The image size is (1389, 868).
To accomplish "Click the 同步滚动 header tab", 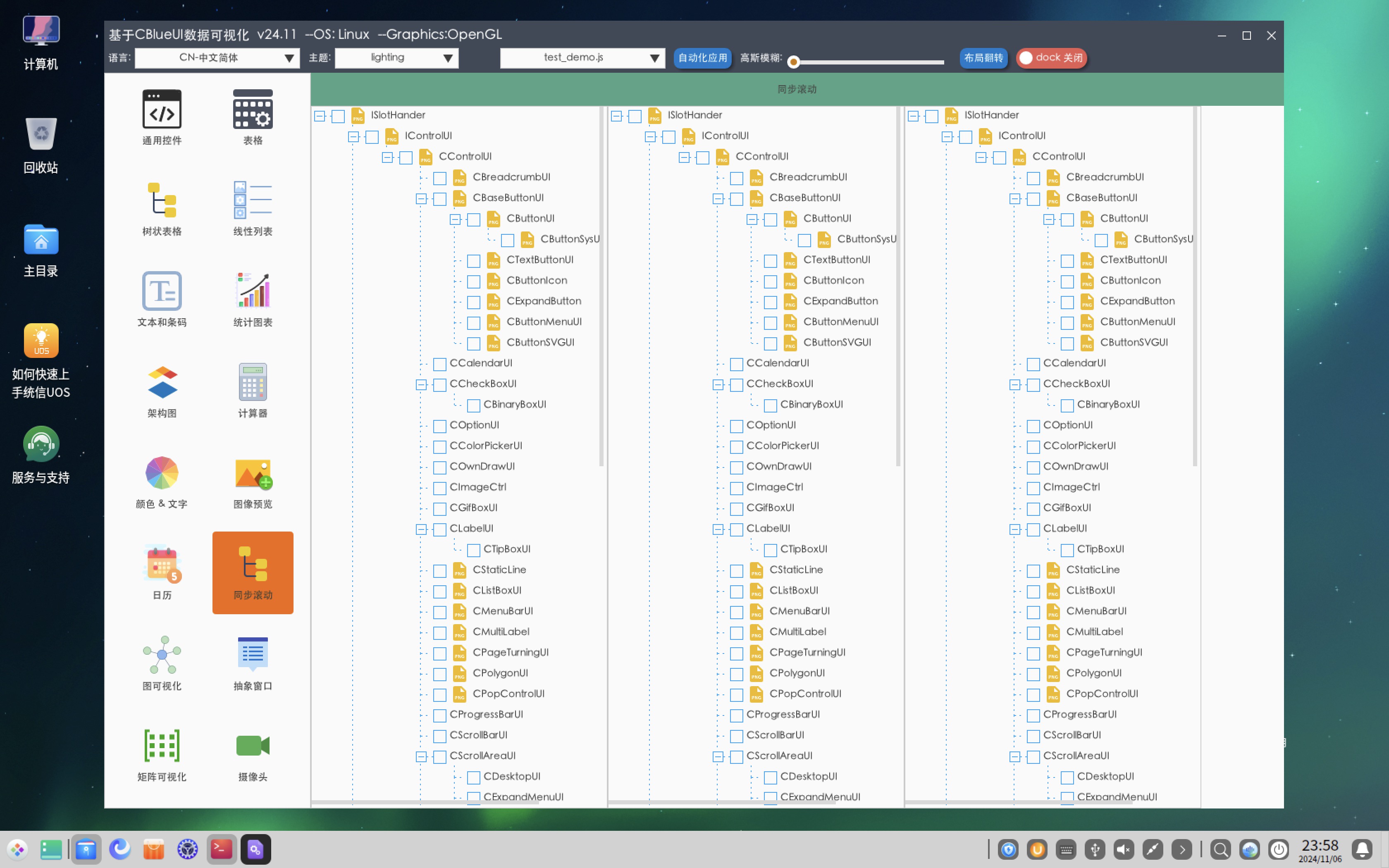I will point(797,89).
